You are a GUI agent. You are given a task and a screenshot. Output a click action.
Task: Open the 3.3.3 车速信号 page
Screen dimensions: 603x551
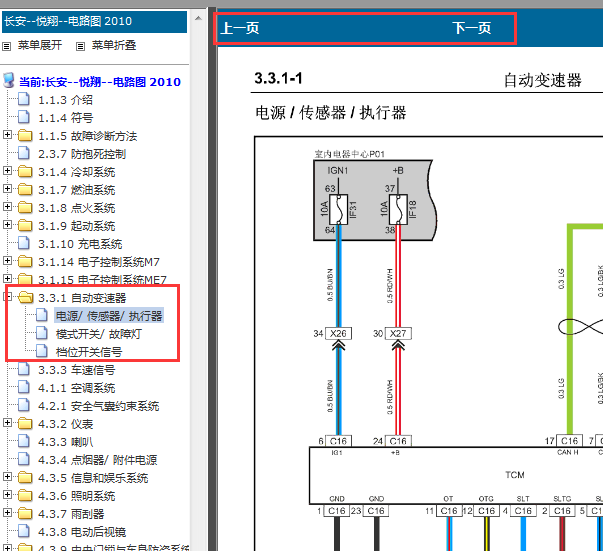77,370
